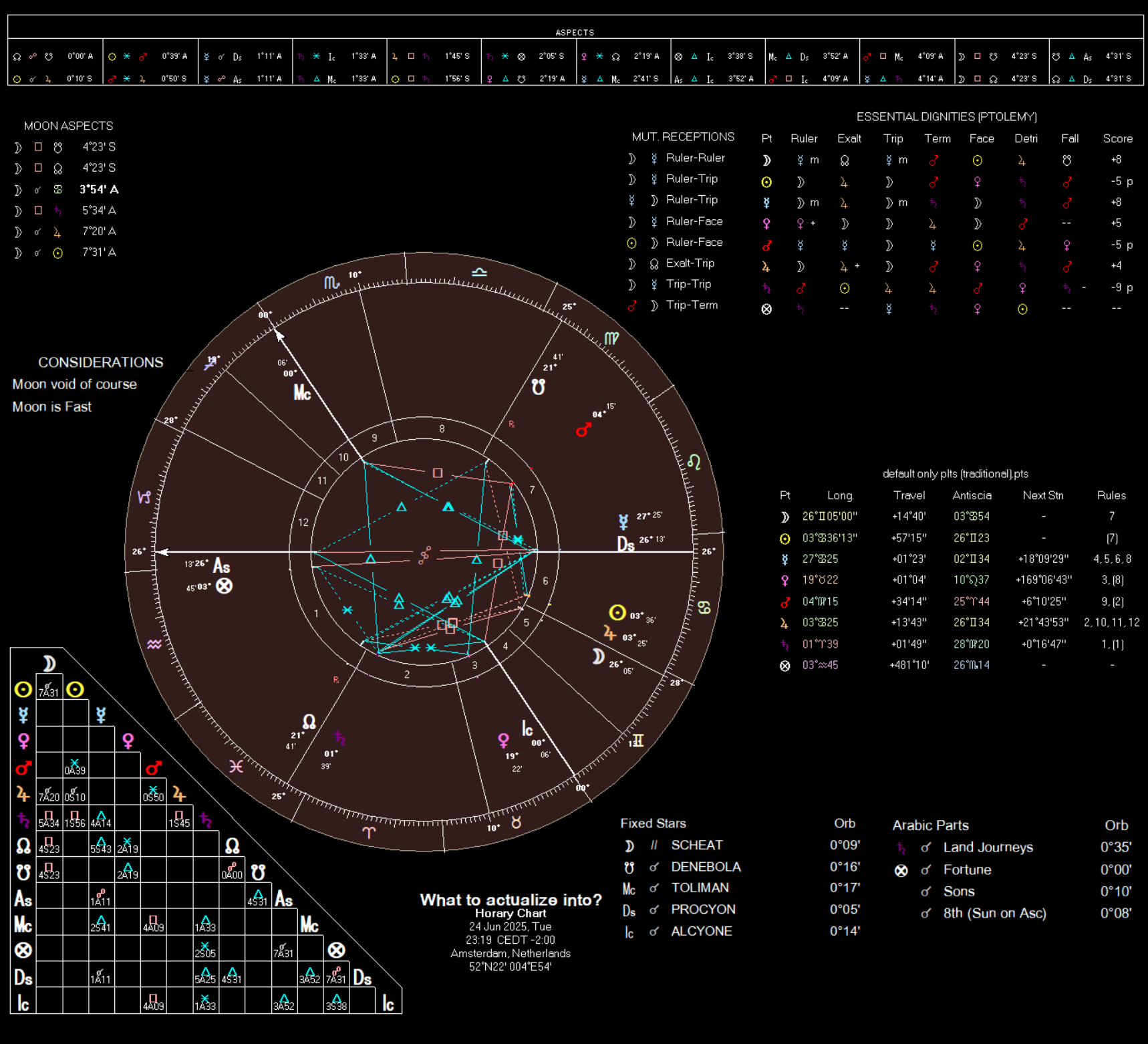This screenshot has width=1148, height=1044.
Task: Click the Ds descendant label in the wheel
Action: (x=625, y=544)
